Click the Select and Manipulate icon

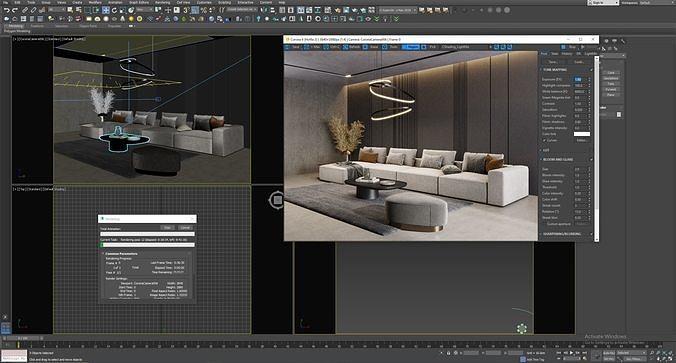(168, 9)
